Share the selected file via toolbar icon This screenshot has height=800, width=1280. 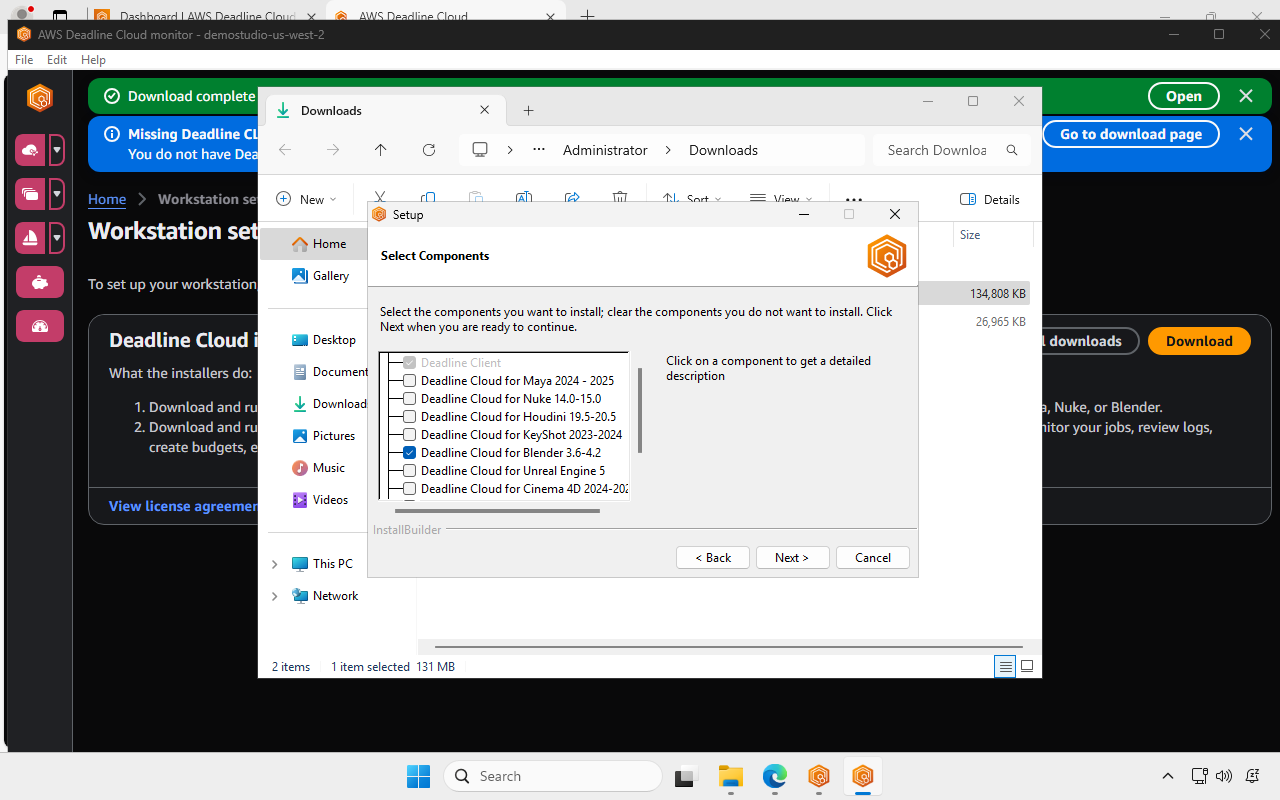click(x=572, y=197)
